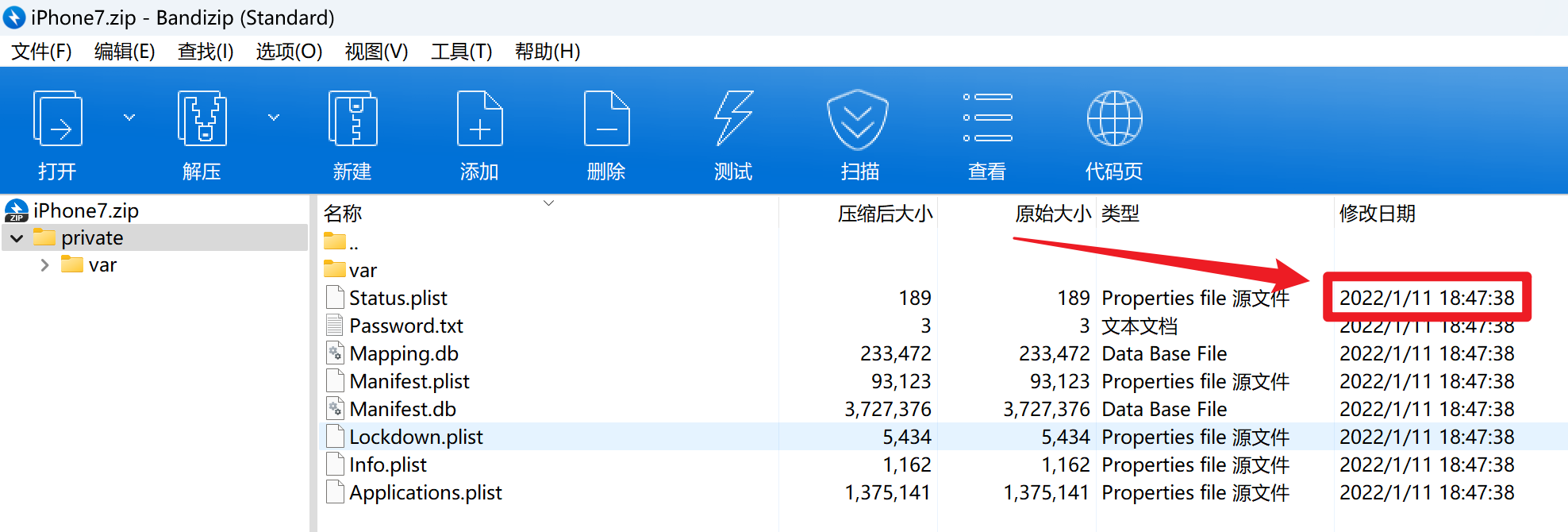Viewport: 1568px width, 532px height.
Task: Sort by the 名称 (Name) column header
Action: pos(343,214)
